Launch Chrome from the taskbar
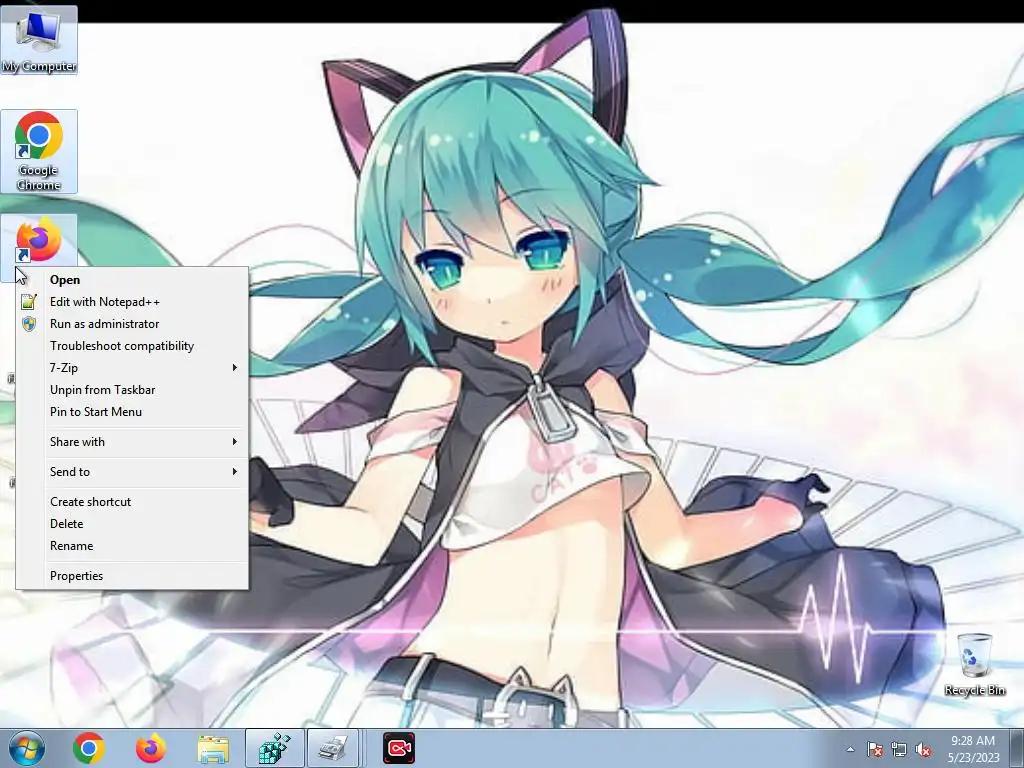 89,748
